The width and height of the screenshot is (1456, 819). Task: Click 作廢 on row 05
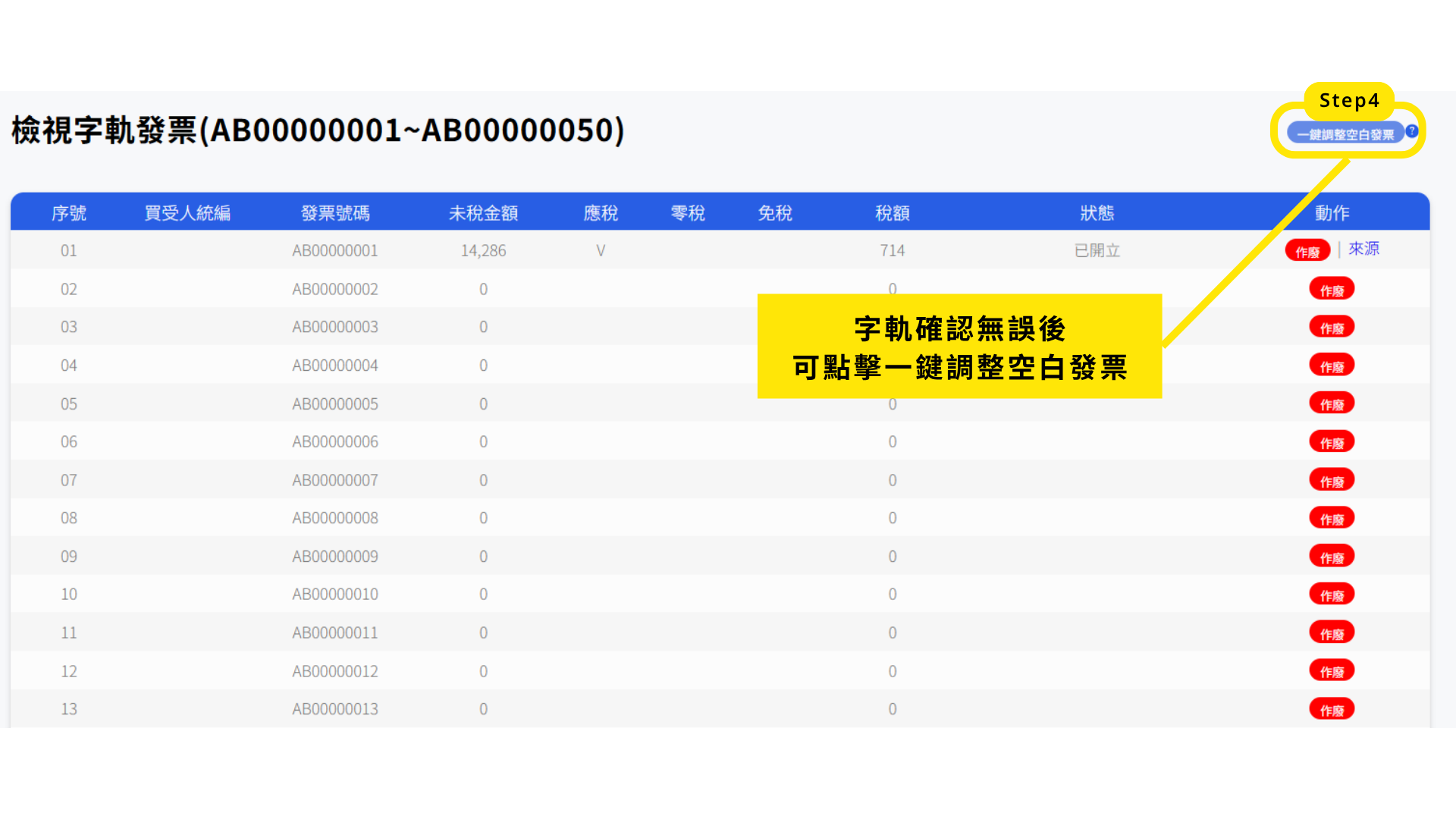[1331, 404]
